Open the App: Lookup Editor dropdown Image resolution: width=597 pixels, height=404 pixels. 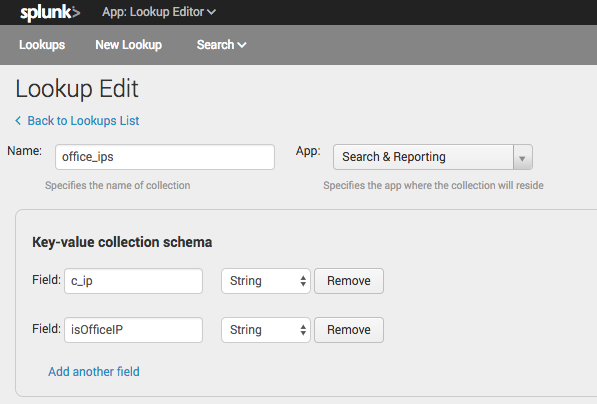click(x=159, y=12)
